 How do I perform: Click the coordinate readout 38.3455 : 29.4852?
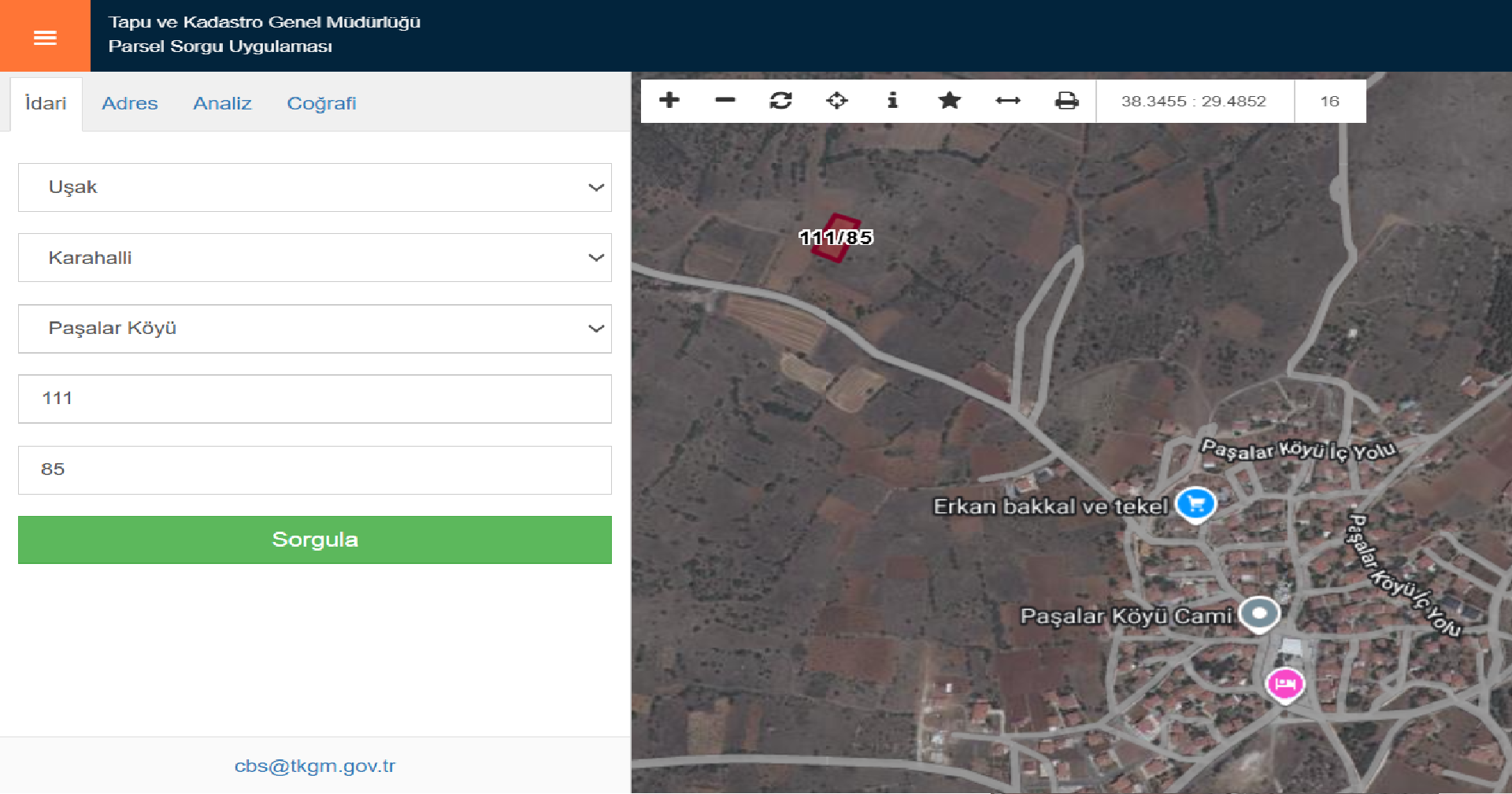[x=1194, y=101]
